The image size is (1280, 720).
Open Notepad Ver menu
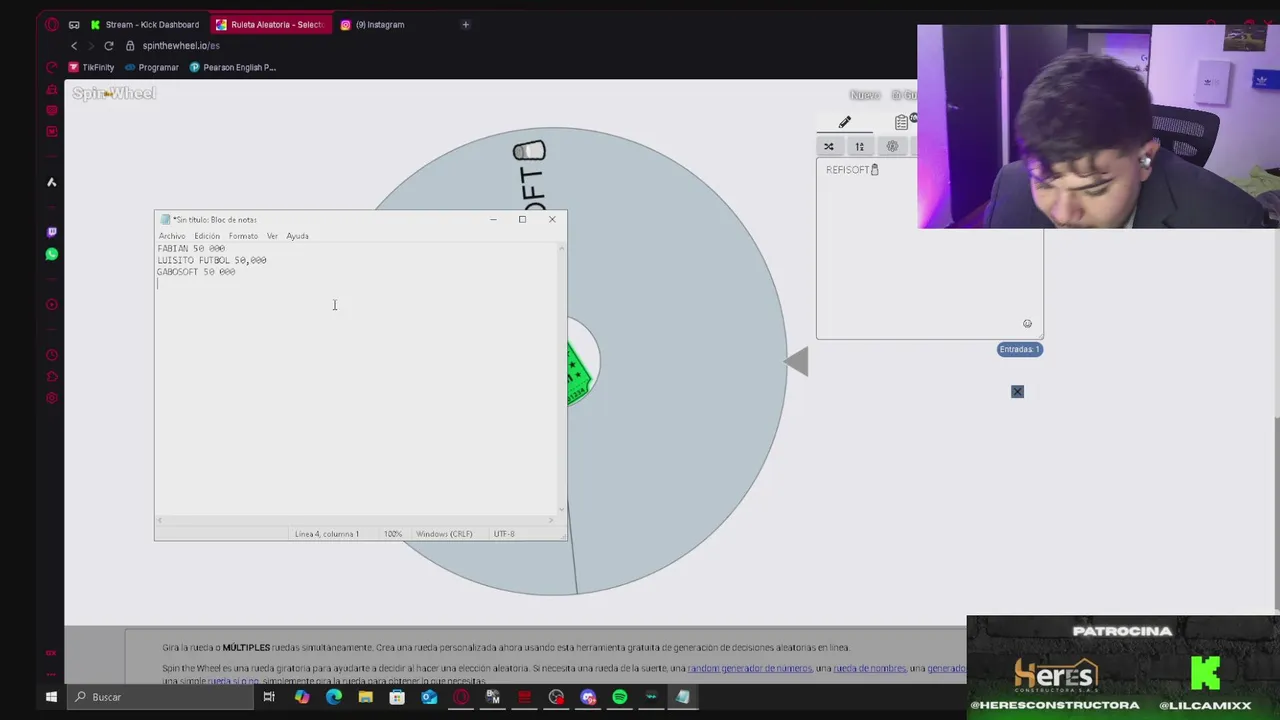272,236
